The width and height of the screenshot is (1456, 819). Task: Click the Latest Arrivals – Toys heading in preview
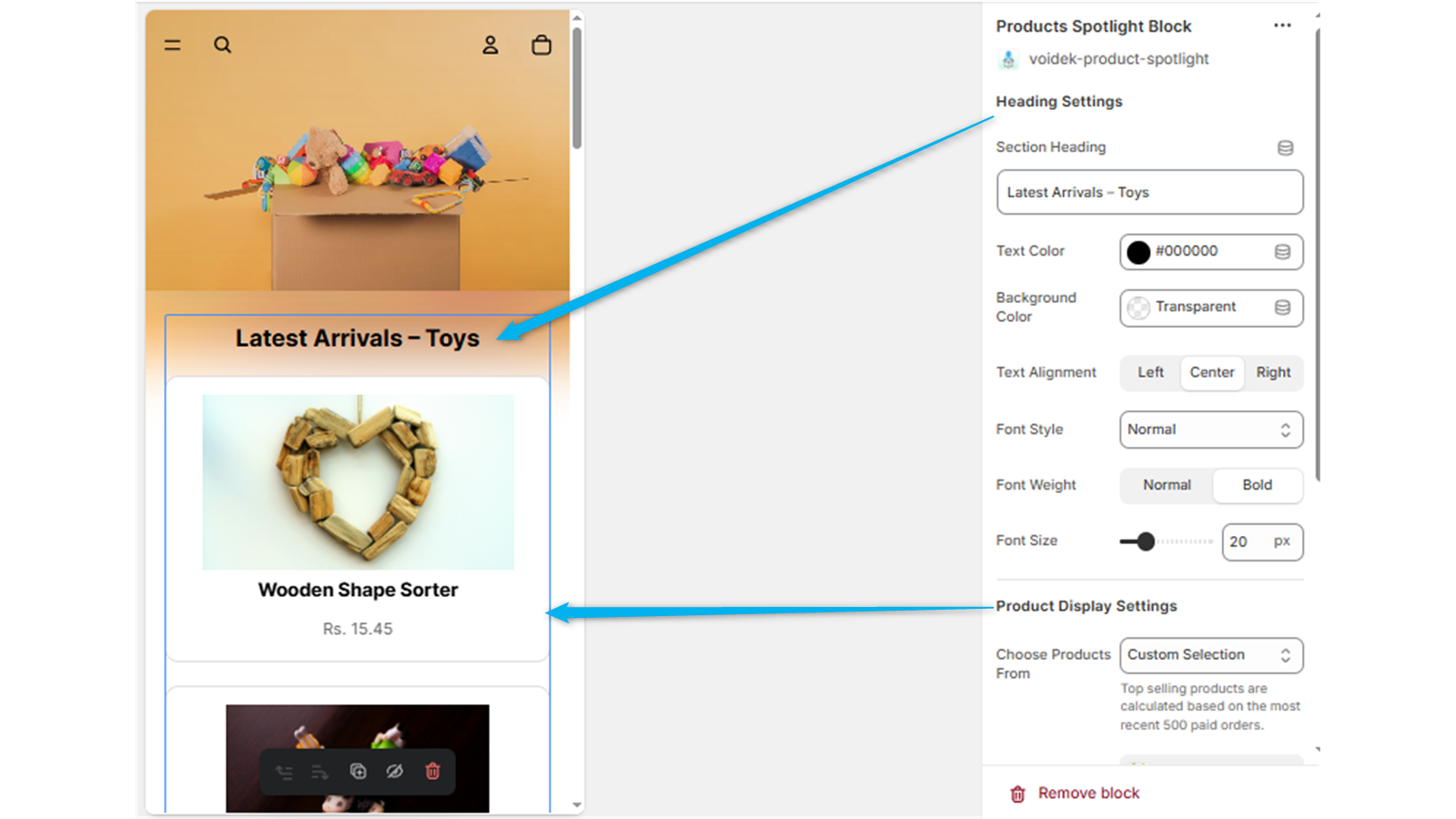tap(357, 339)
